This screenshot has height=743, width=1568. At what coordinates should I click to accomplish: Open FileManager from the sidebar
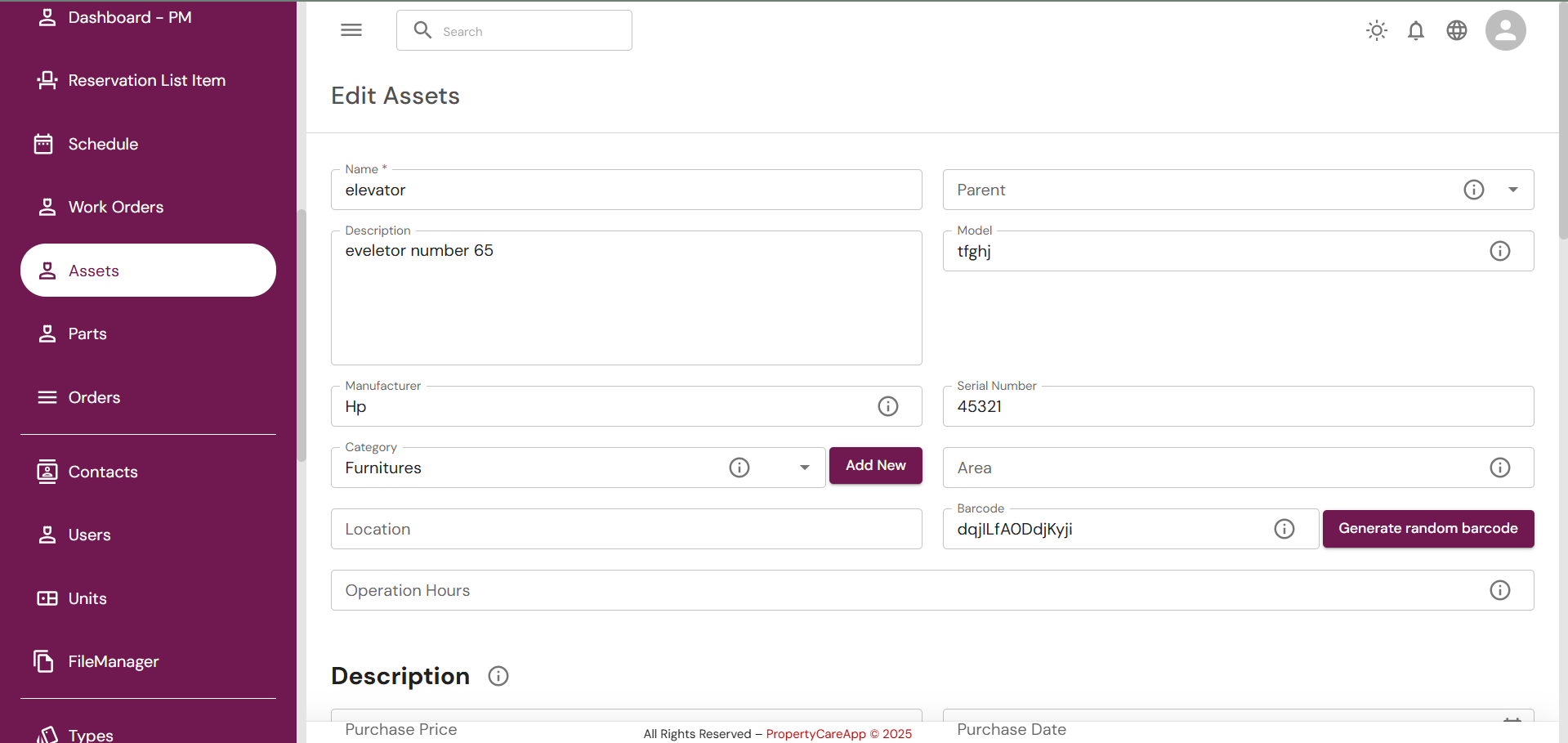(x=113, y=661)
